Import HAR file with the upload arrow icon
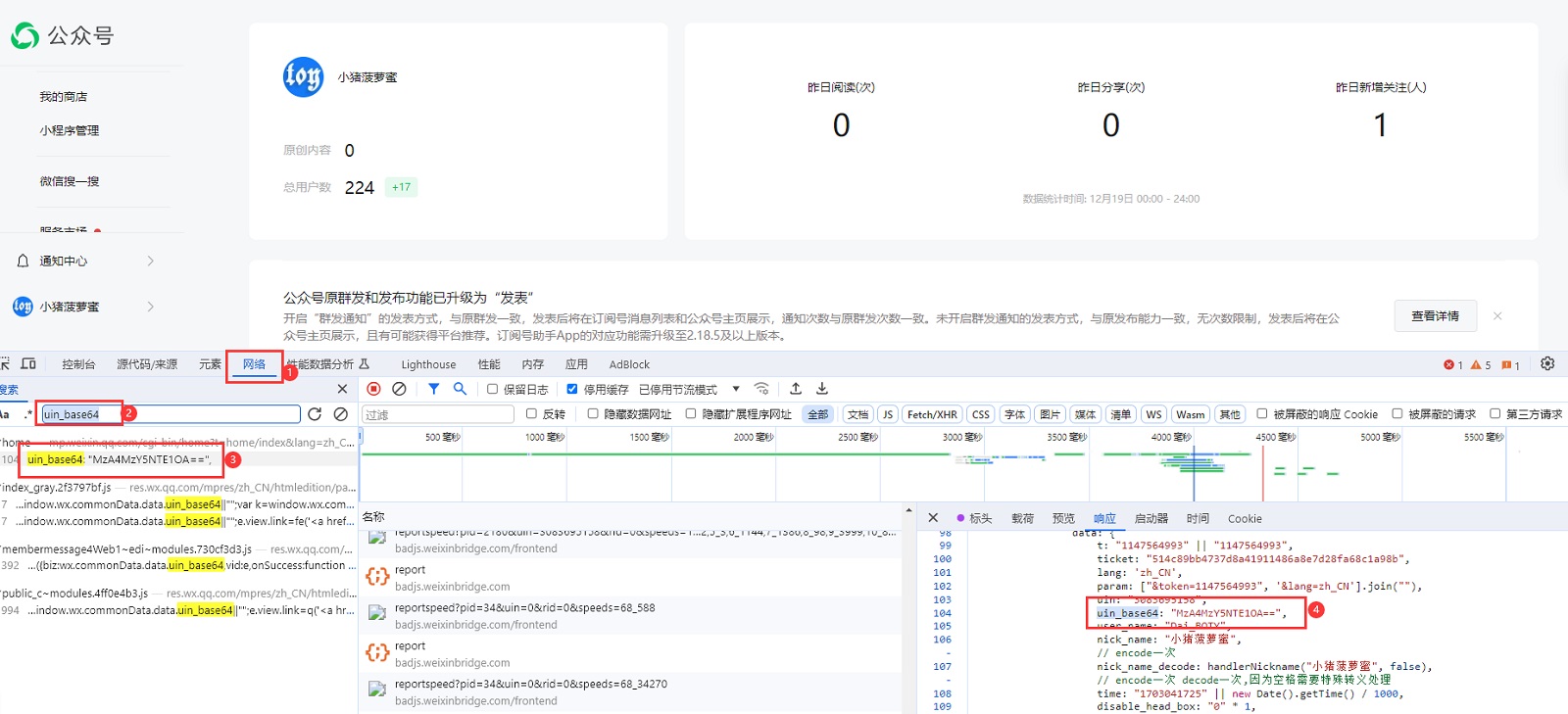 (796, 389)
